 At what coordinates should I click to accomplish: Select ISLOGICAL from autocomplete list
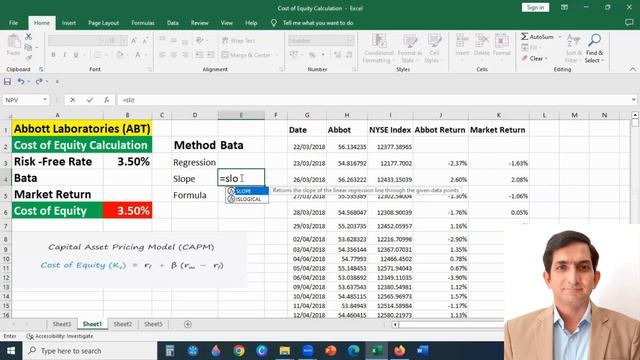point(247,199)
